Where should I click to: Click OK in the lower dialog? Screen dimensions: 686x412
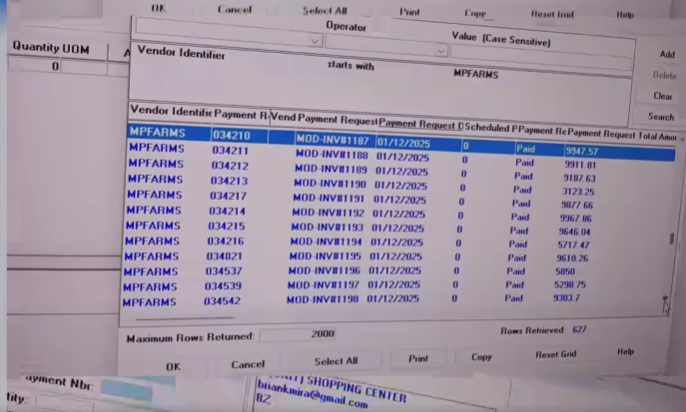pos(173,367)
